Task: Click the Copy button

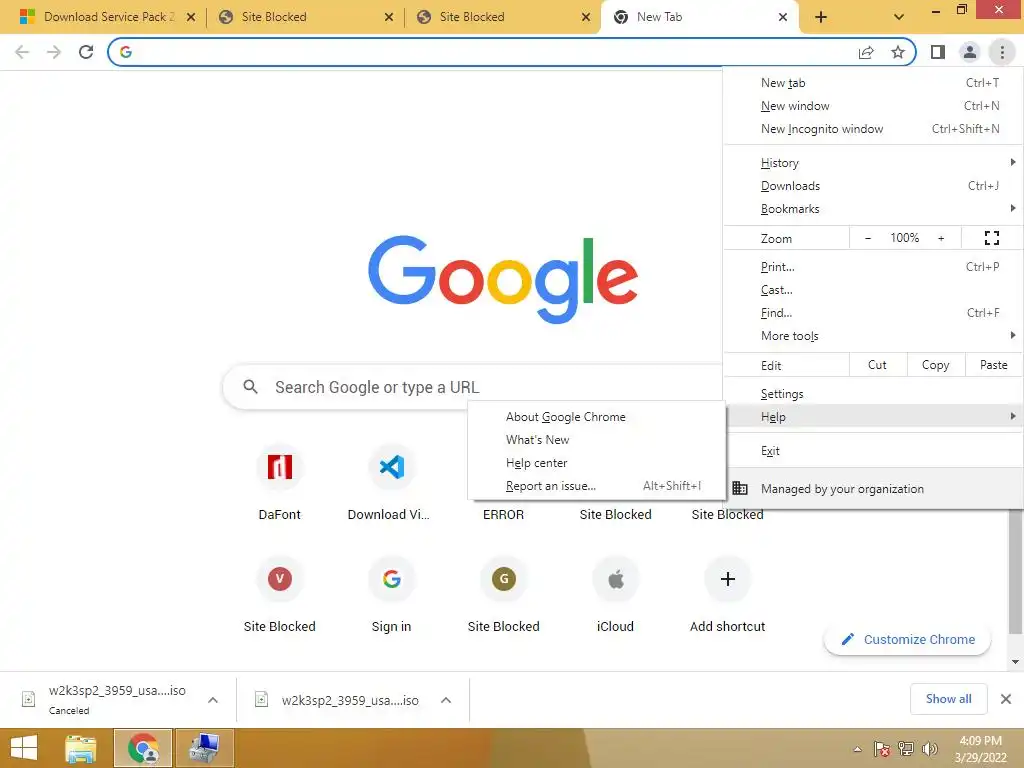Action: click(x=936, y=365)
